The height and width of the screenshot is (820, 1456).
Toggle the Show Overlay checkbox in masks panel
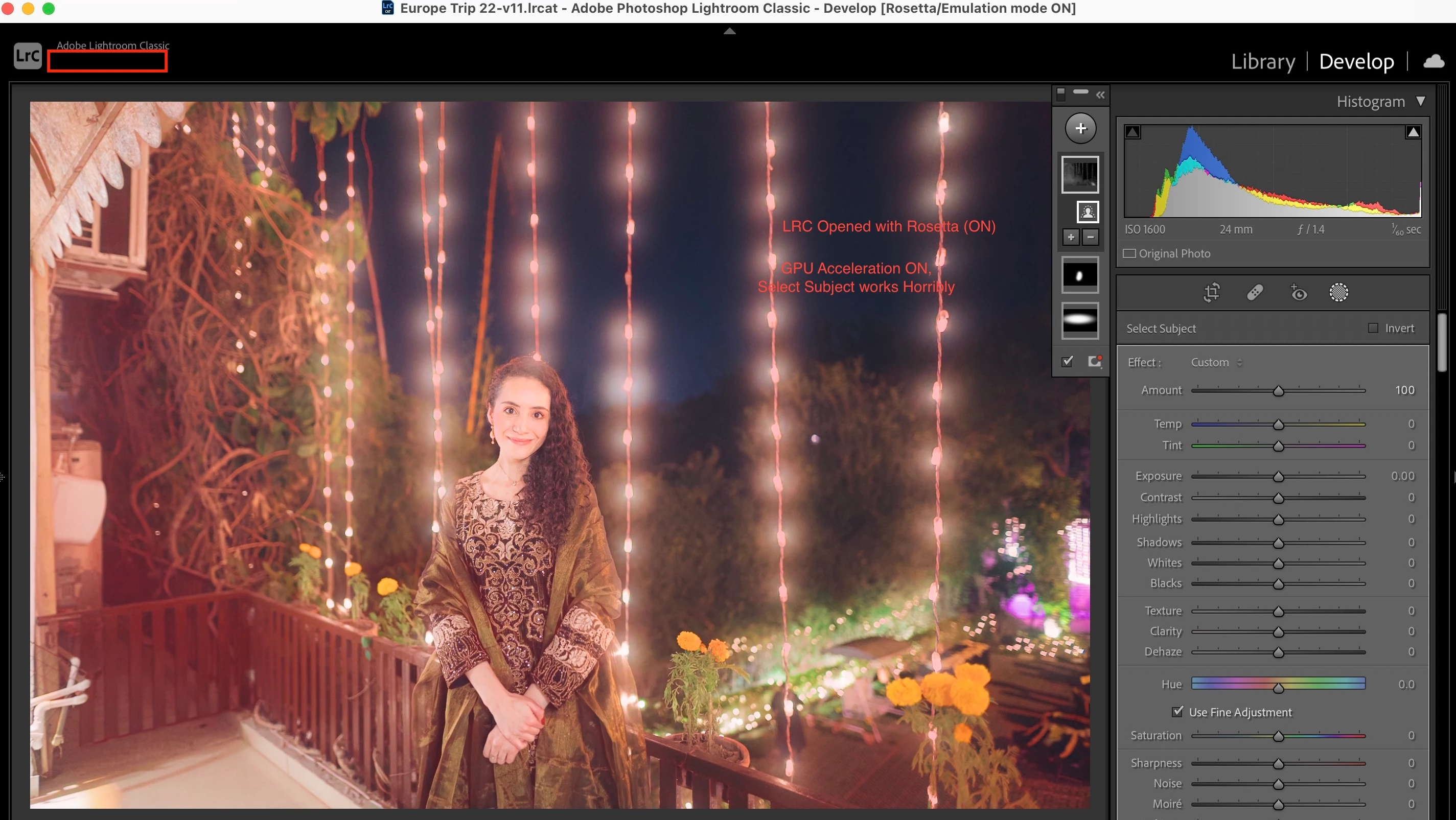[1067, 362]
